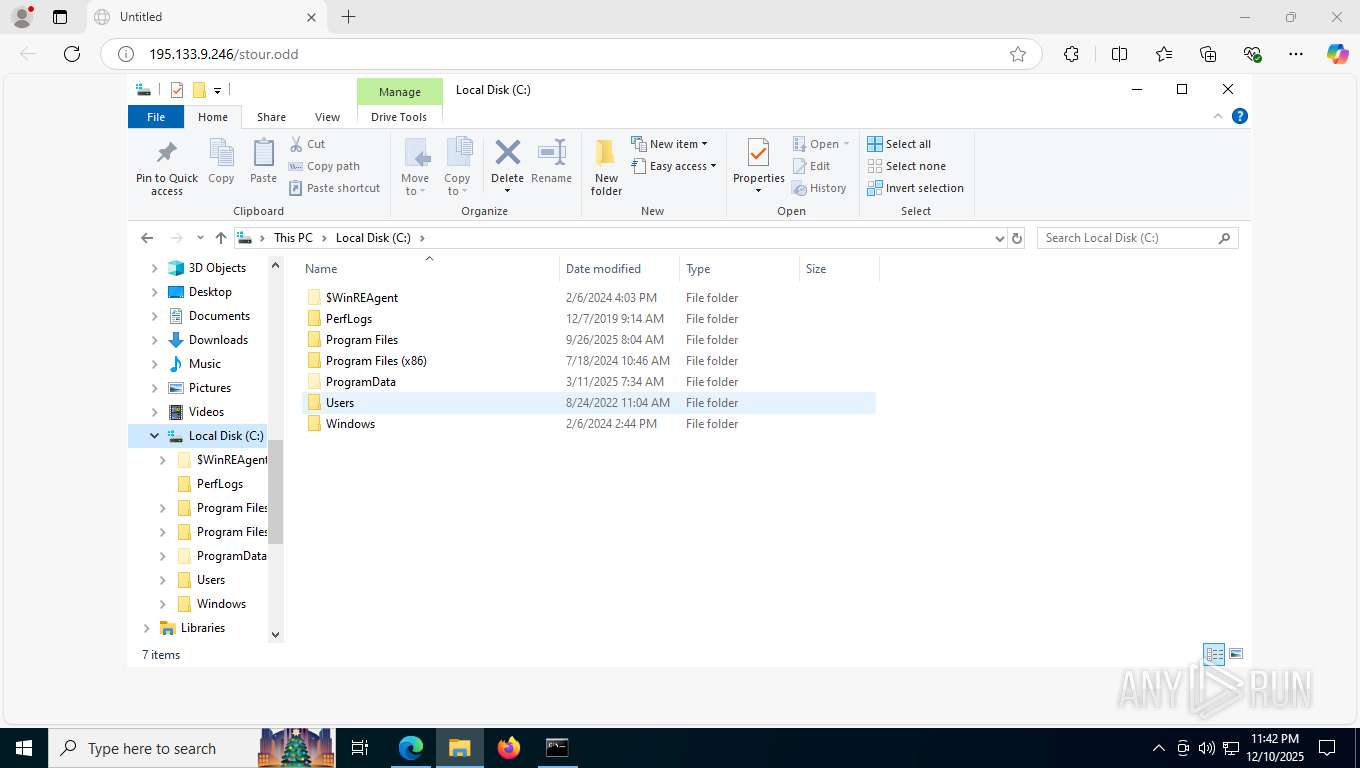Select the Program Files (x86) folder
The image size is (1360, 768).
[588, 361]
